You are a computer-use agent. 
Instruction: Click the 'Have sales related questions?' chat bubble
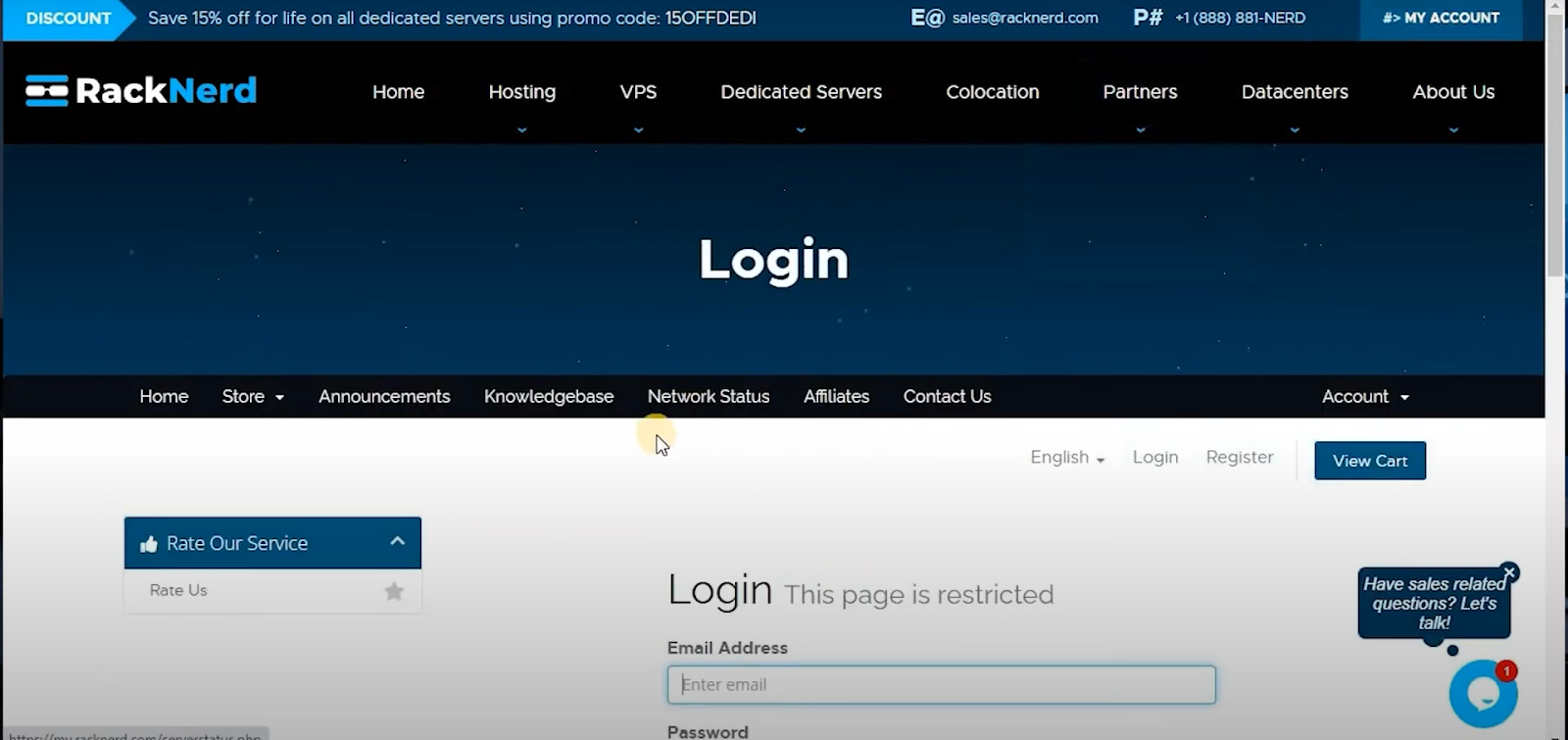pyautogui.click(x=1434, y=603)
